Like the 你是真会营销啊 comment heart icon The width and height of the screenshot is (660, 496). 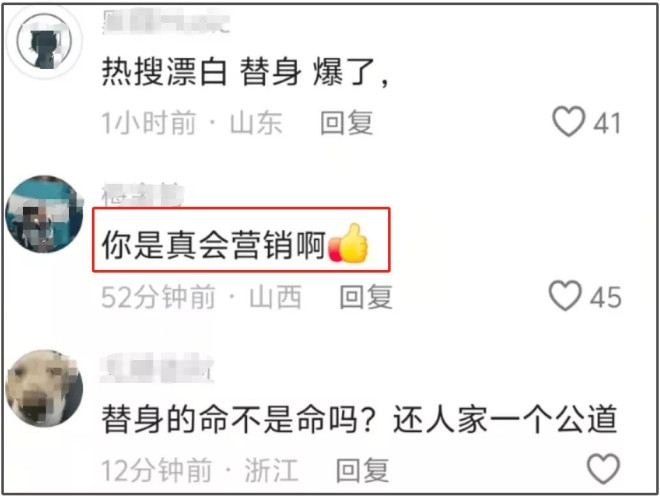565,296
